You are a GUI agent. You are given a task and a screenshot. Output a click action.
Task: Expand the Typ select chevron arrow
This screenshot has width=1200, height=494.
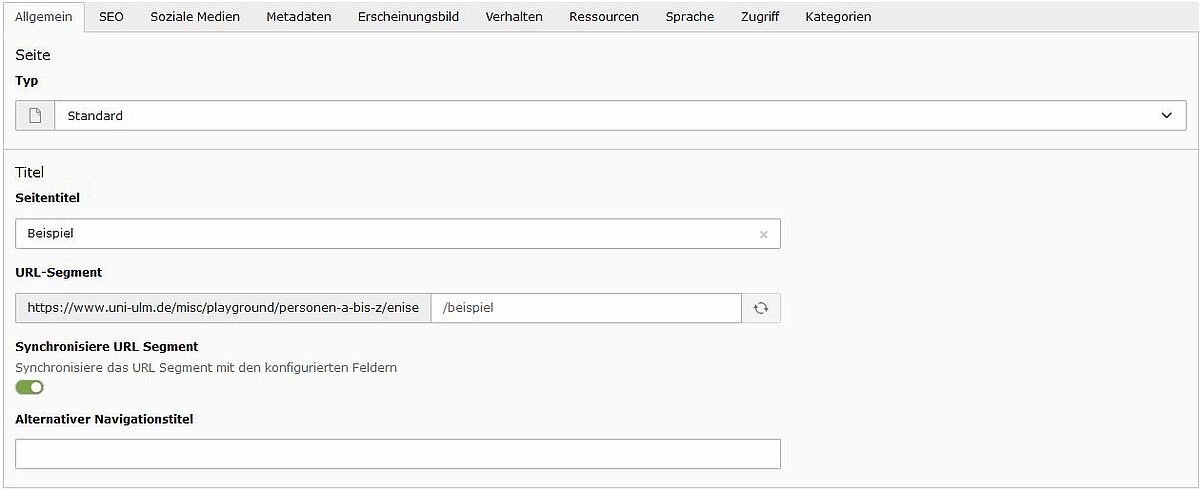pyautogui.click(x=1166, y=116)
